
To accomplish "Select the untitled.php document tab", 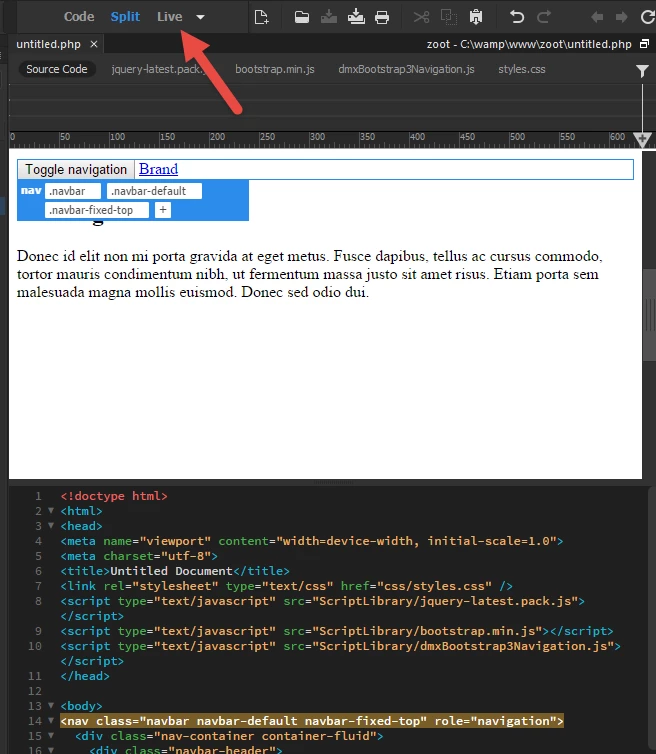I will pos(48,44).
